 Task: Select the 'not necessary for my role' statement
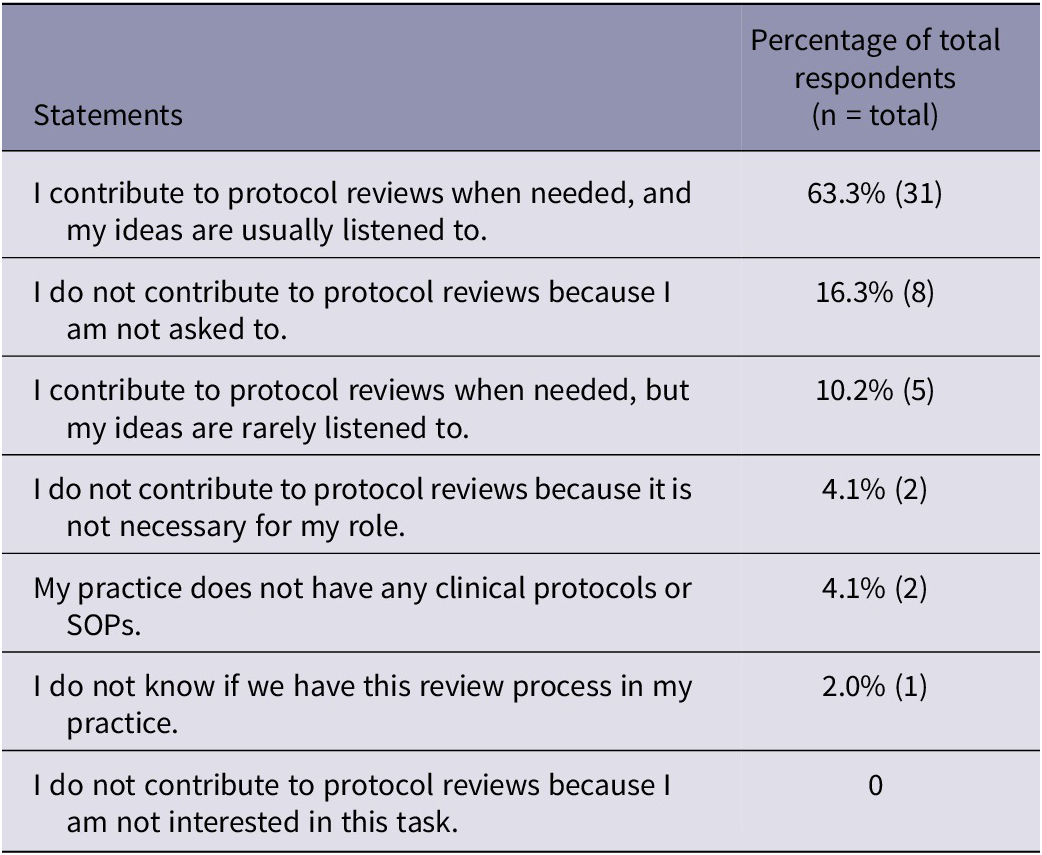pyautogui.click(x=362, y=507)
